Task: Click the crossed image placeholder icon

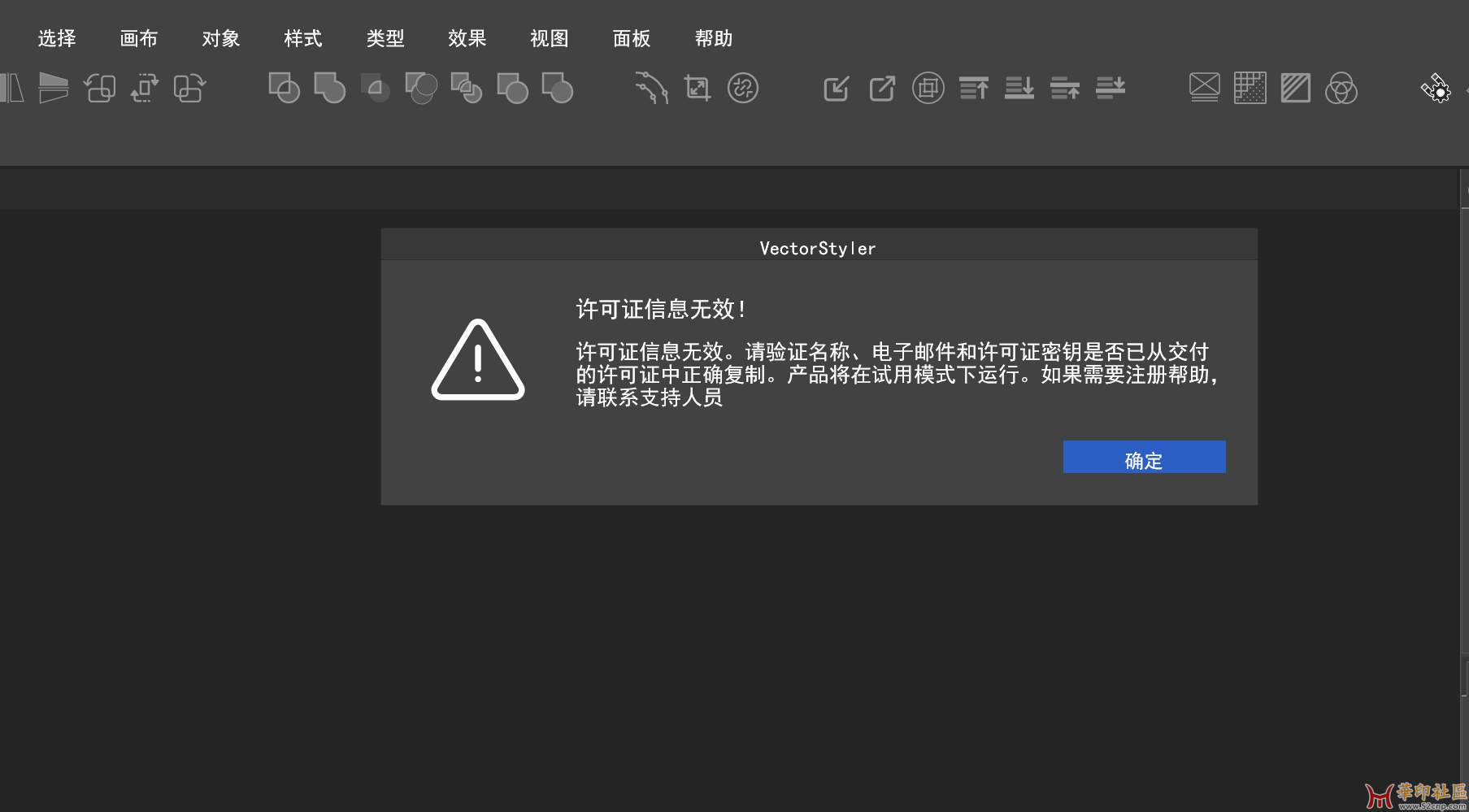Action: [x=1205, y=88]
